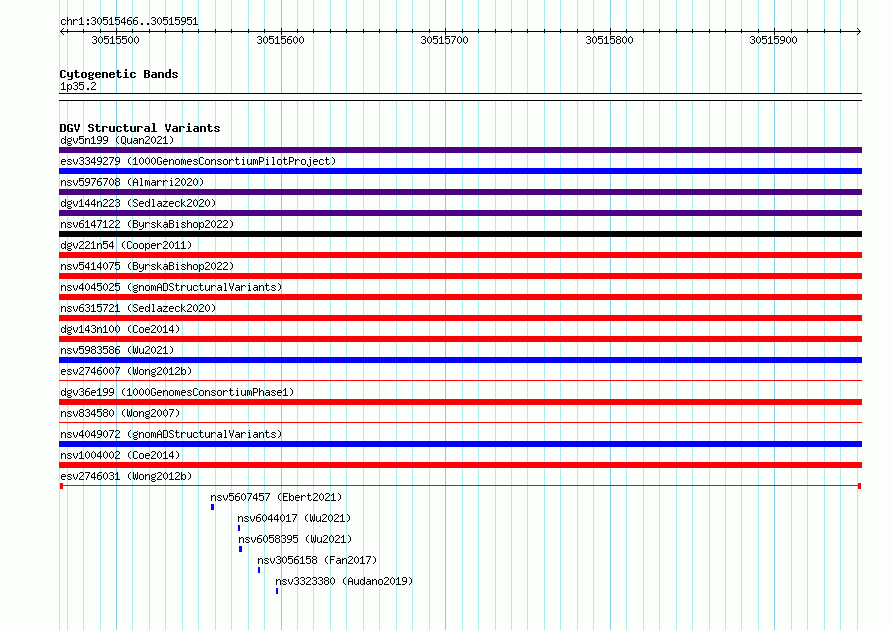
Task: Select the dgv221n54 (Cooper2011) label
Action: [x=126, y=245]
